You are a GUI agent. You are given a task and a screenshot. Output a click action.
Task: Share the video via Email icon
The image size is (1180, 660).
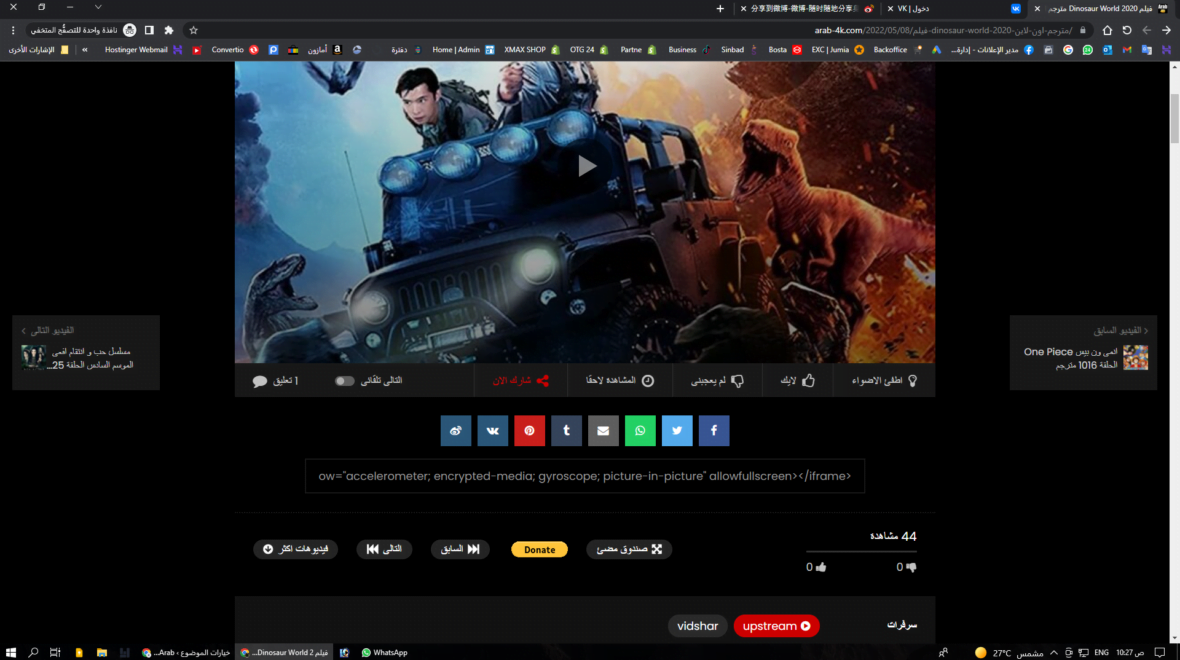tap(603, 430)
